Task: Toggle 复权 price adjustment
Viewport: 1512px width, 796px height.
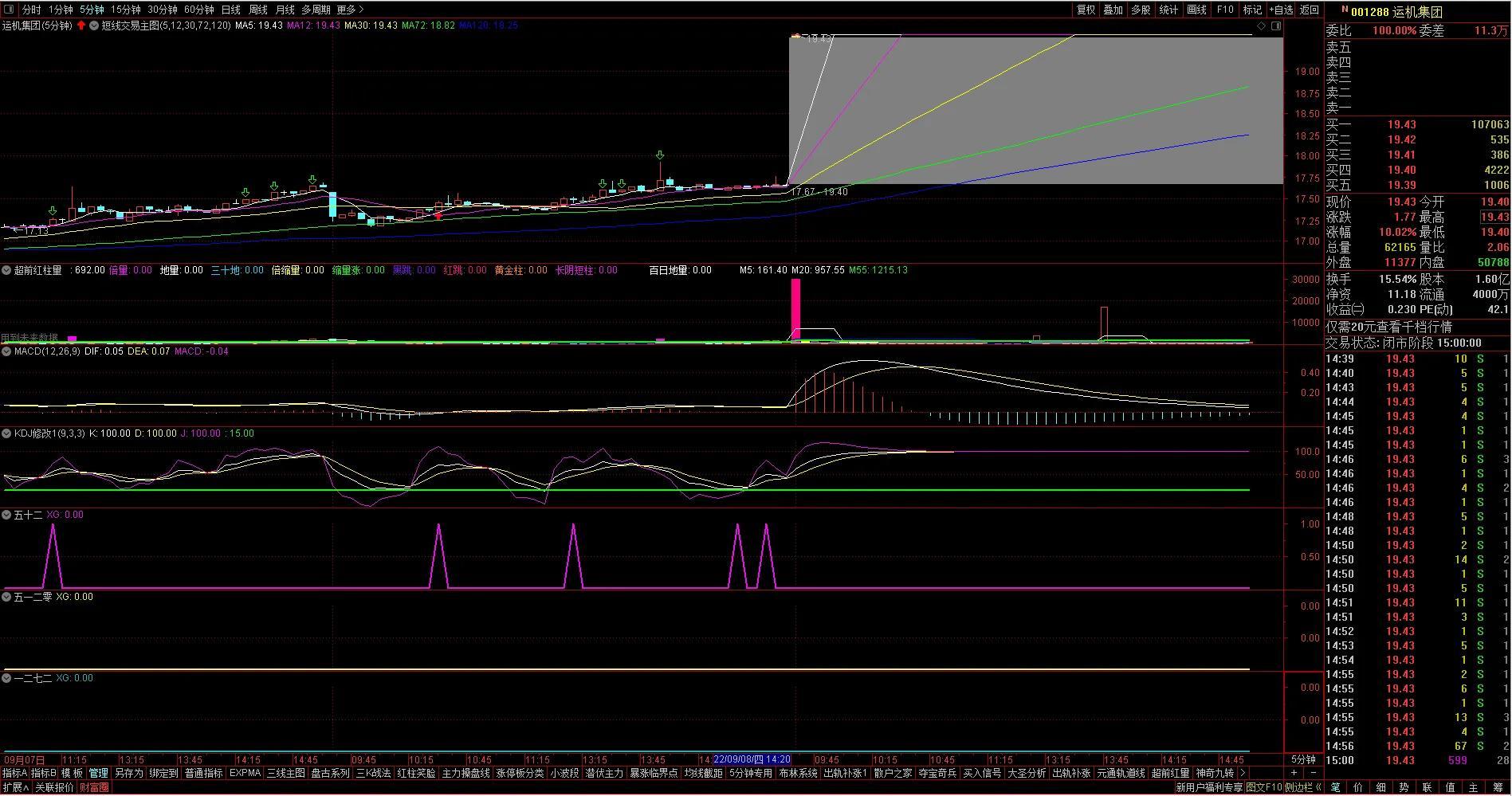Action: point(1086,10)
